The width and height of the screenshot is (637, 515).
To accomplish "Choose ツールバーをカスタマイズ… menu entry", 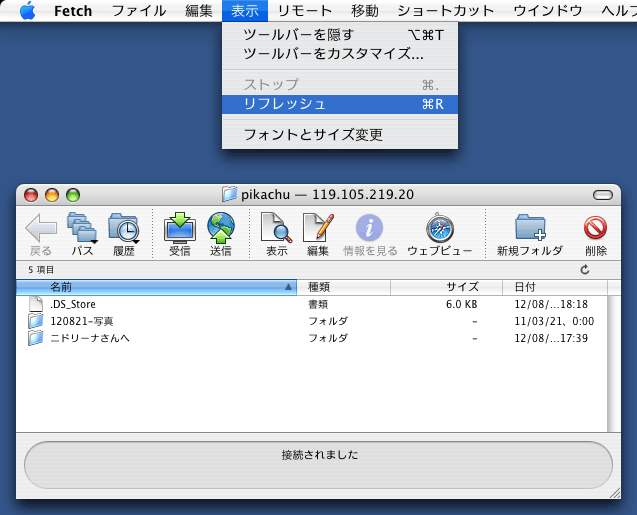I will [340, 54].
